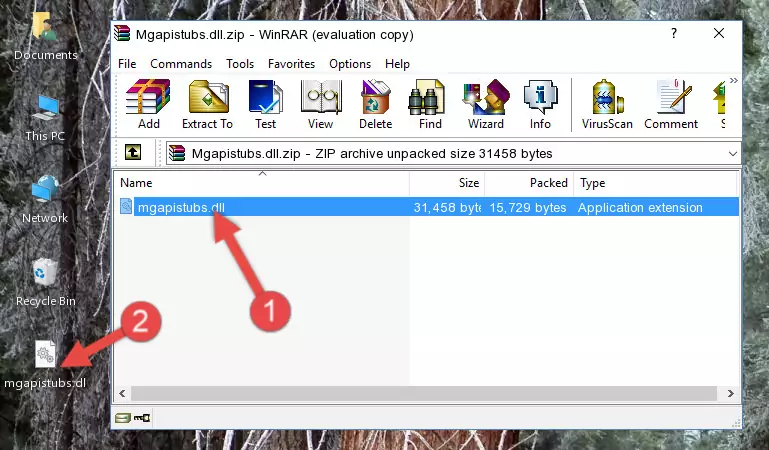This screenshot has height=450, width=769.
Task: Sort list by Type column
Action: click(655, 183)
